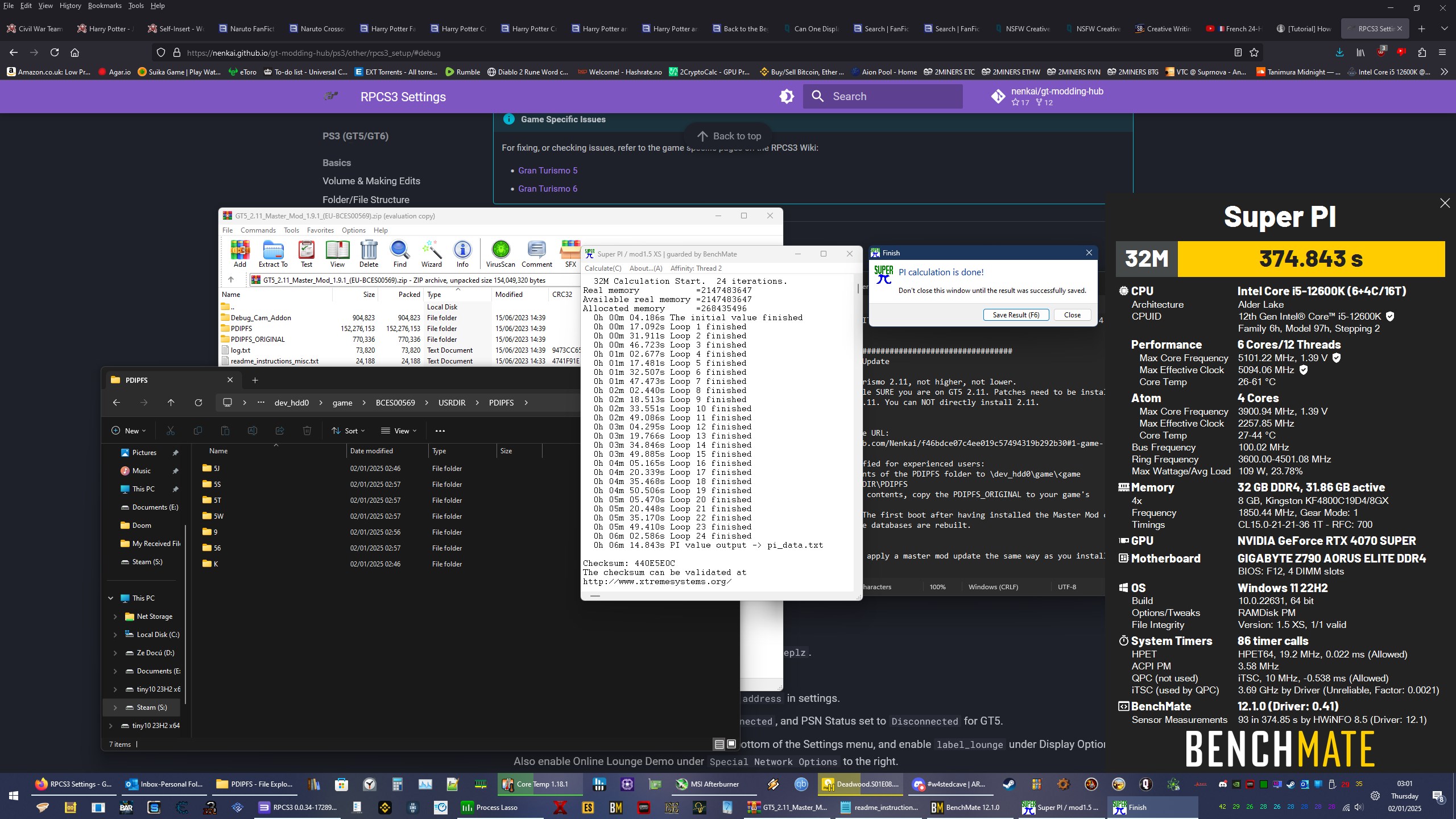Open Firefox application hamburger menu
The image size is (1456, 819).
(1442, 52)
